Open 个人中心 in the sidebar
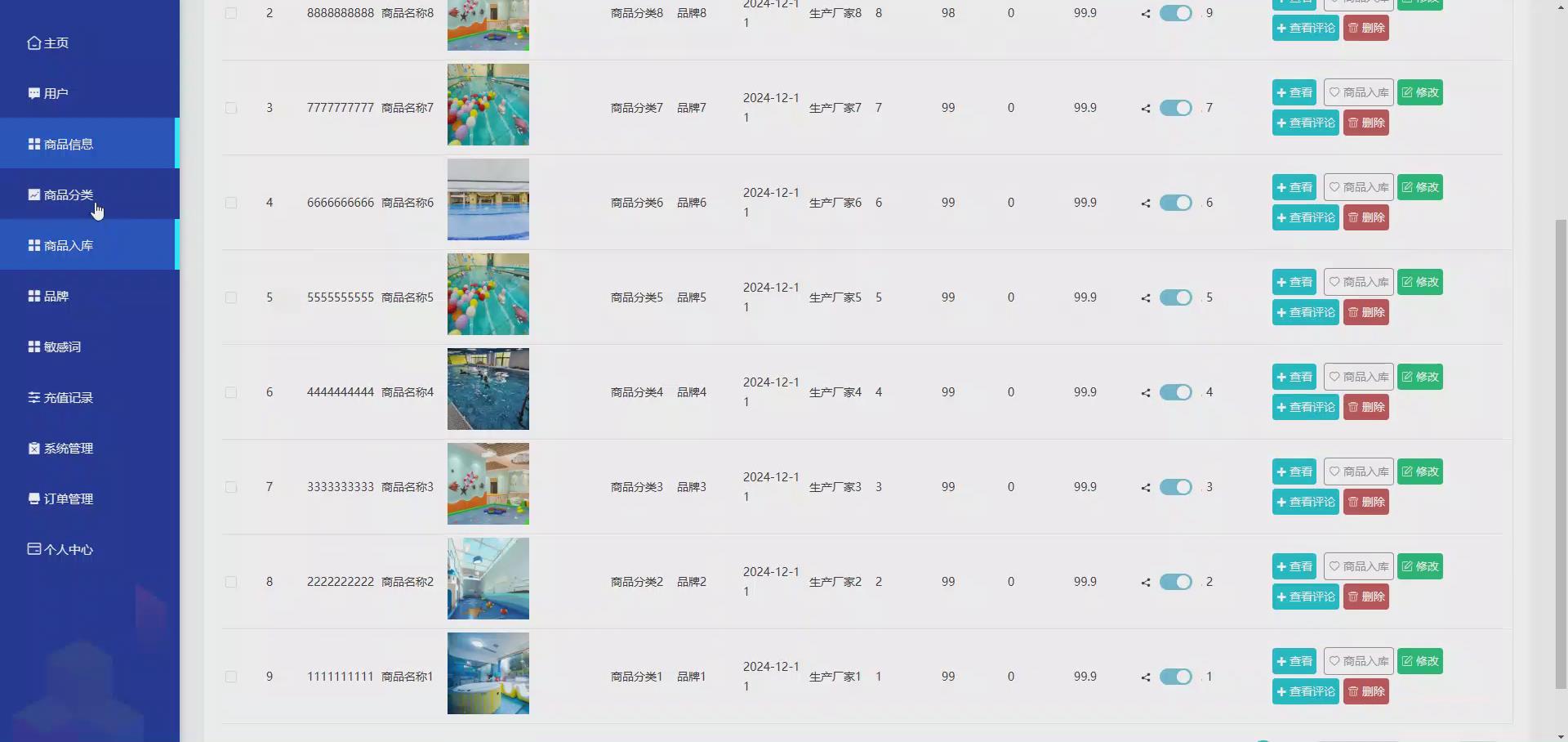 coord(90,549)
